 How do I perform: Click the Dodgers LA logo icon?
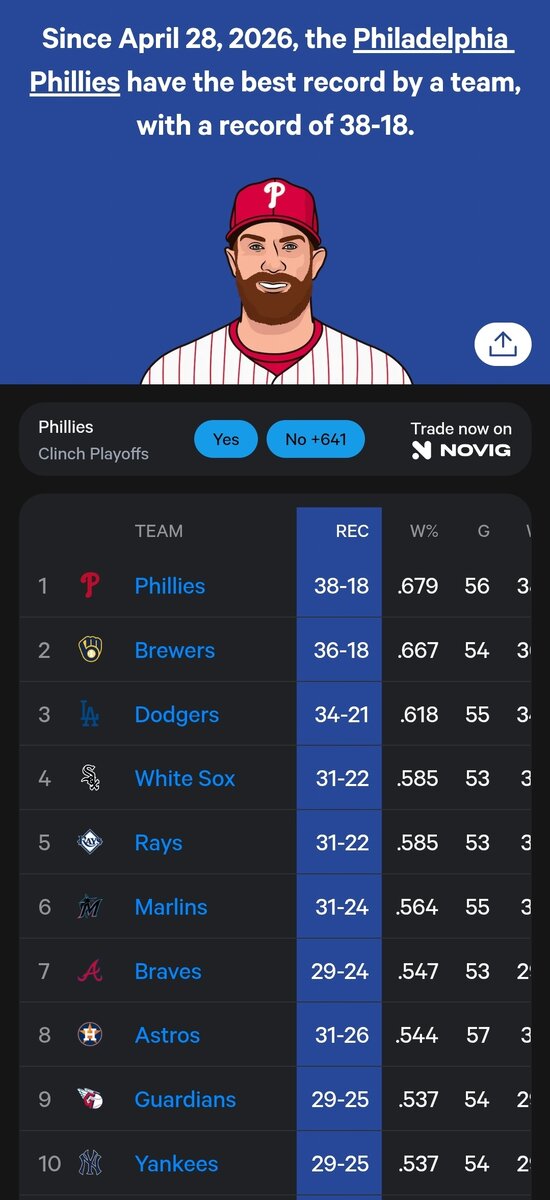[x=90, y=714]
